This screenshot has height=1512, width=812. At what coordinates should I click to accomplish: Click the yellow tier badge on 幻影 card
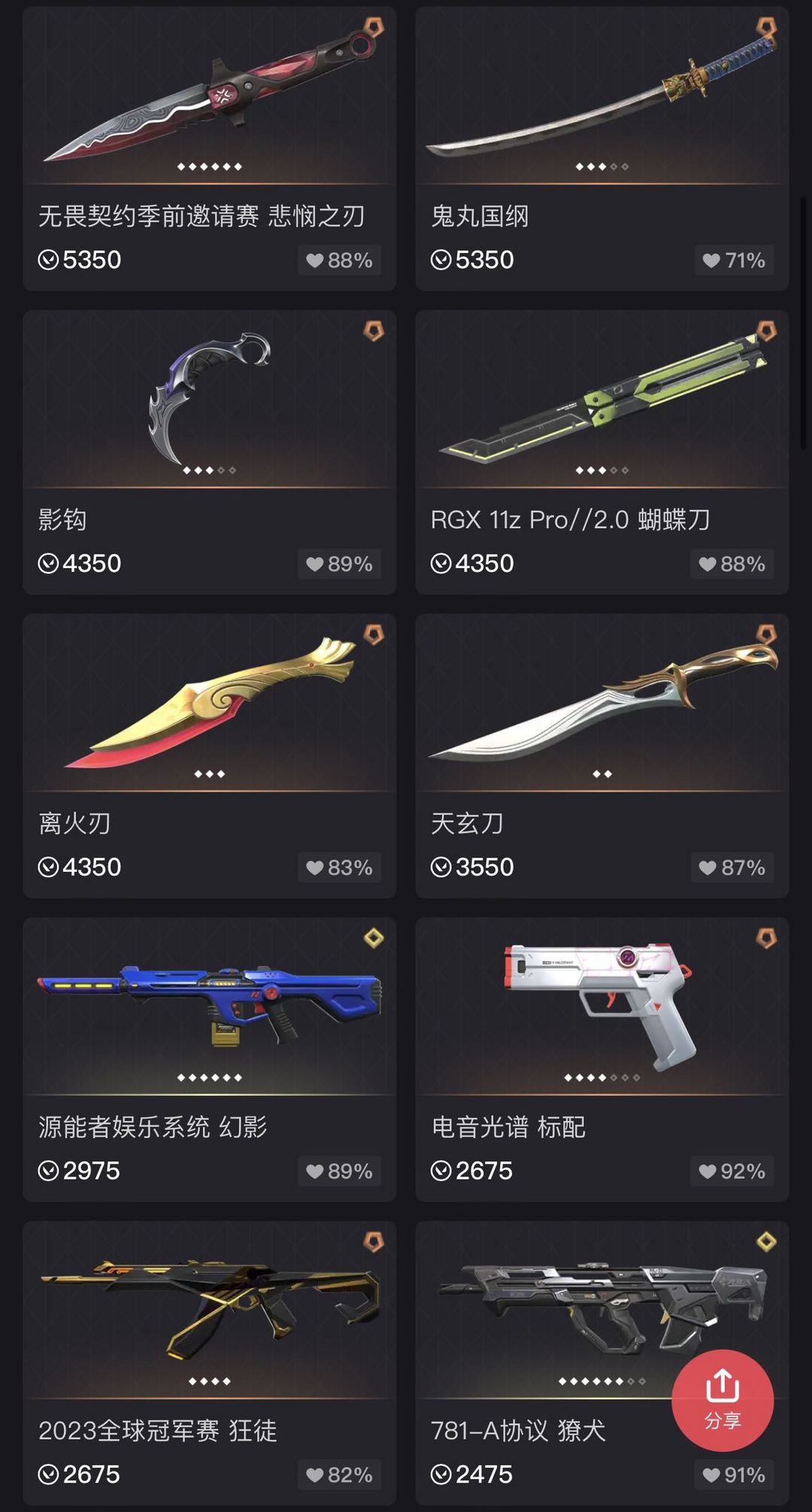click(x=374, y=938)
